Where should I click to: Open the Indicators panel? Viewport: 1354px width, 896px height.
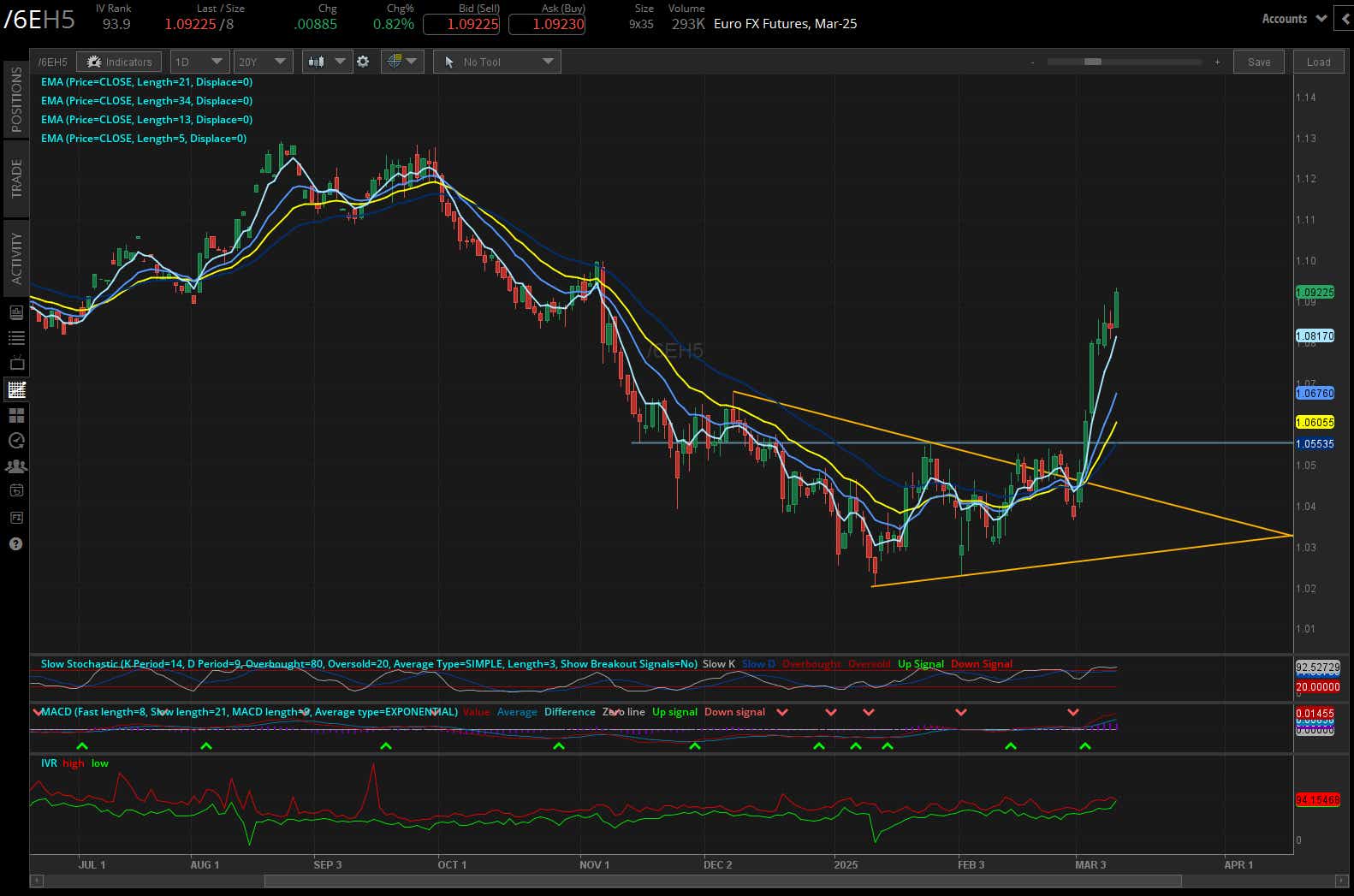tap(119, 62)
